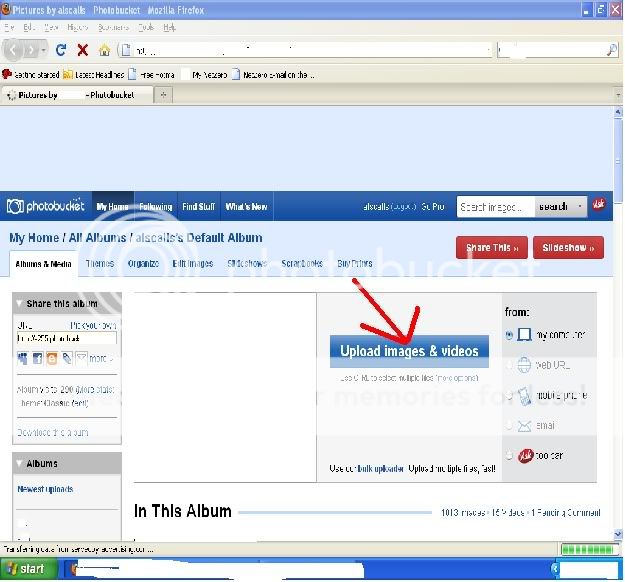Screen dimensions: 625x582
Task: Open the Edit Images tab
Action: tap(193, 263)
